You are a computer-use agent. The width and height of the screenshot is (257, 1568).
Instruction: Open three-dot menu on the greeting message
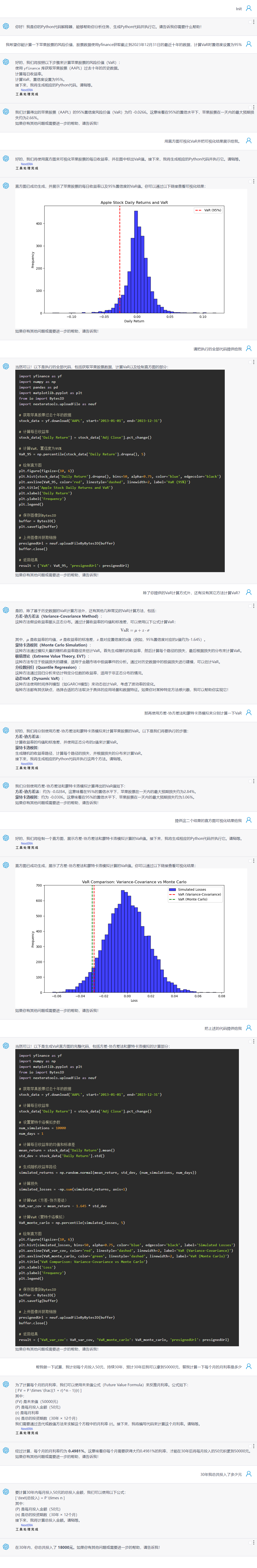pyautogui.click(x=253, y=21)
